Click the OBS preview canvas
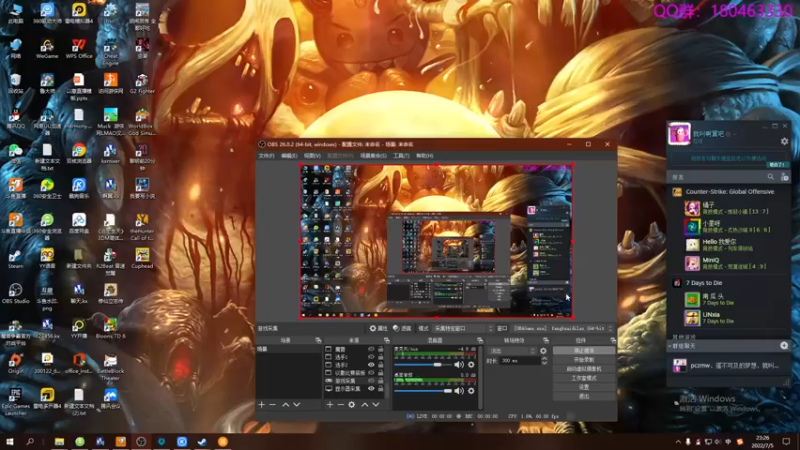 436,241
